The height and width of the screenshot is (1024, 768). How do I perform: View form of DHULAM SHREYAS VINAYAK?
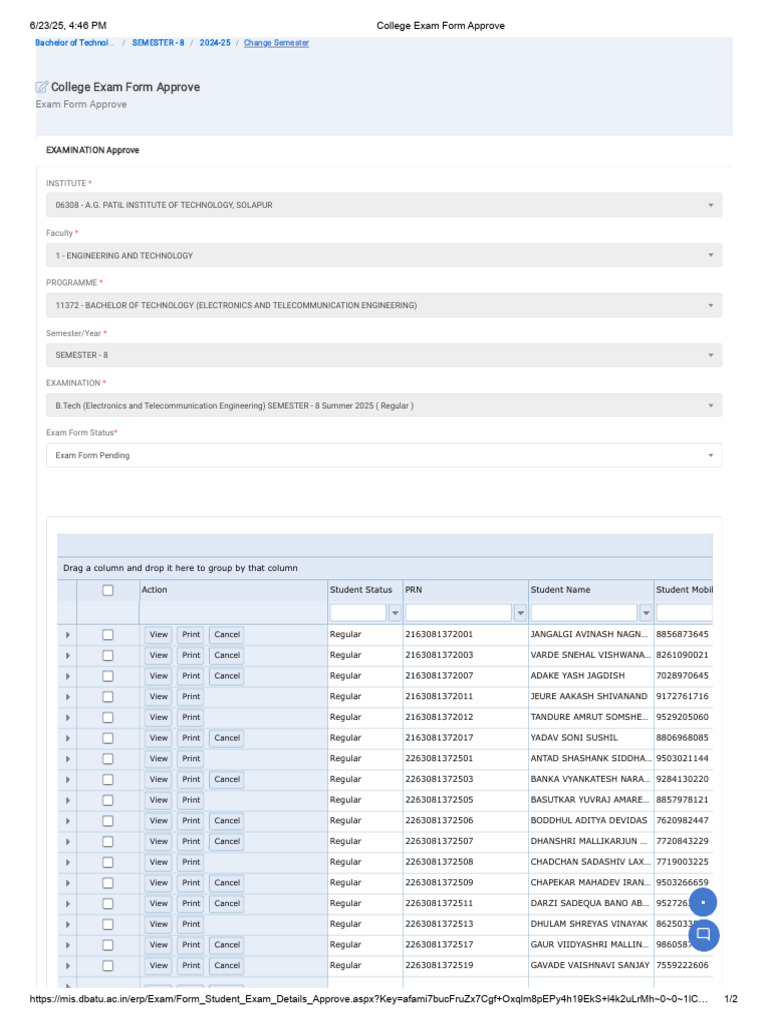click(x=159, y=924)
